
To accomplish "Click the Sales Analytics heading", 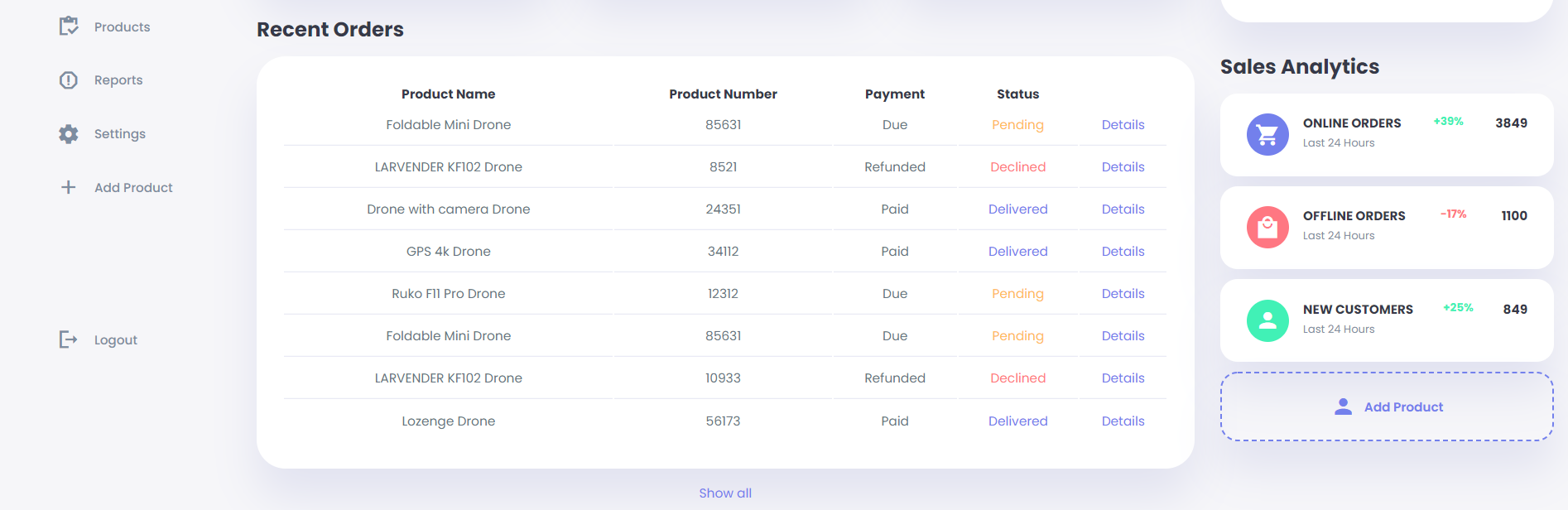I will (1300, 67).
